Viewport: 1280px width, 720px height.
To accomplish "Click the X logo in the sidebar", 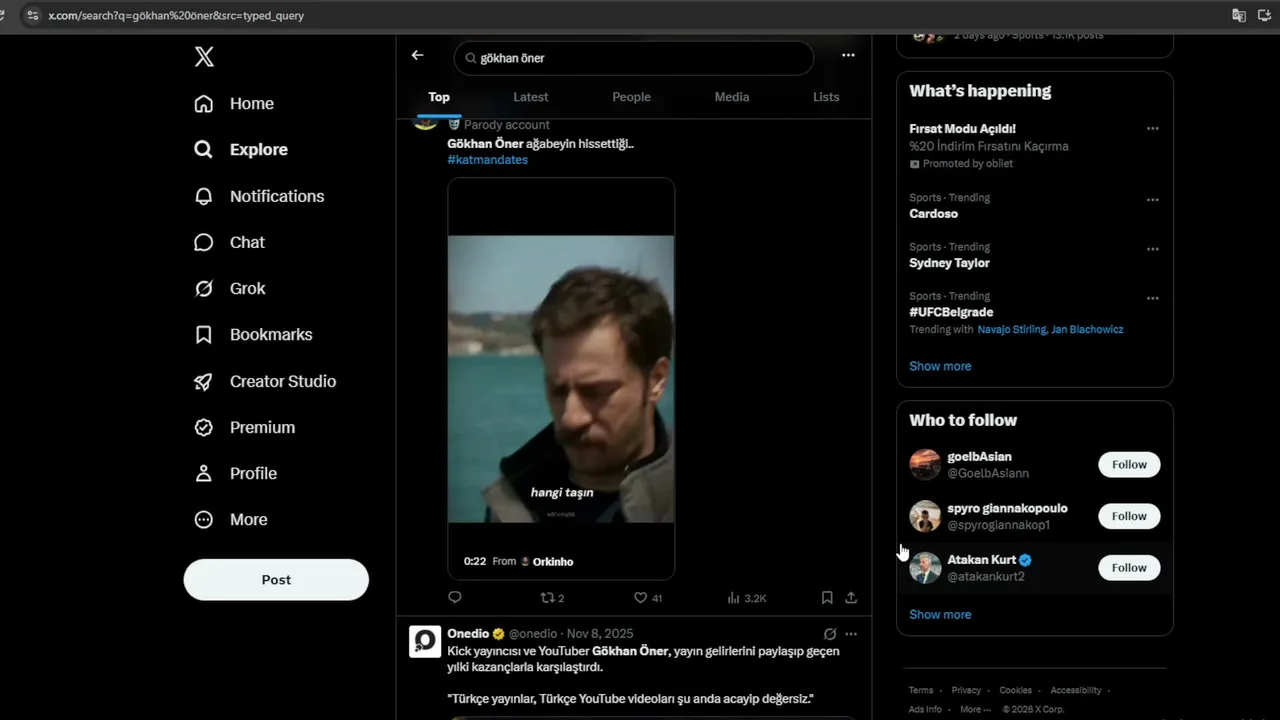I will pyautogui.click(x=204, y=57).
